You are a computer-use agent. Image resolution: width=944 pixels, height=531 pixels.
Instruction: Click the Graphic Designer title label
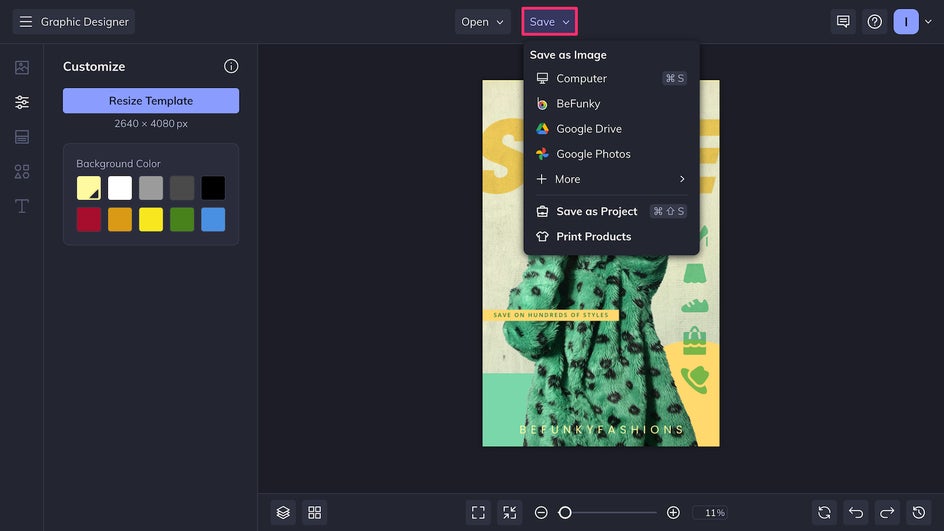[84, 22]
